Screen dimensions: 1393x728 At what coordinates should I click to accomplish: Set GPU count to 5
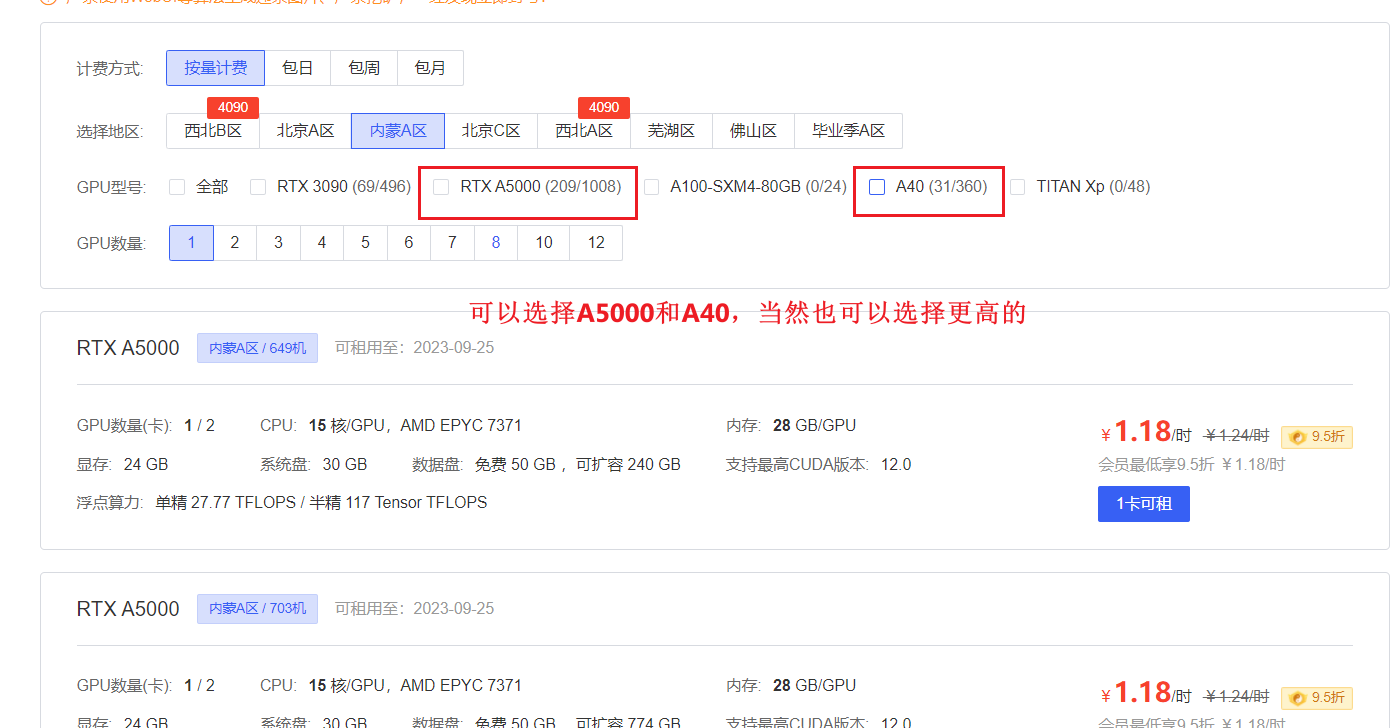coord(365,243)
